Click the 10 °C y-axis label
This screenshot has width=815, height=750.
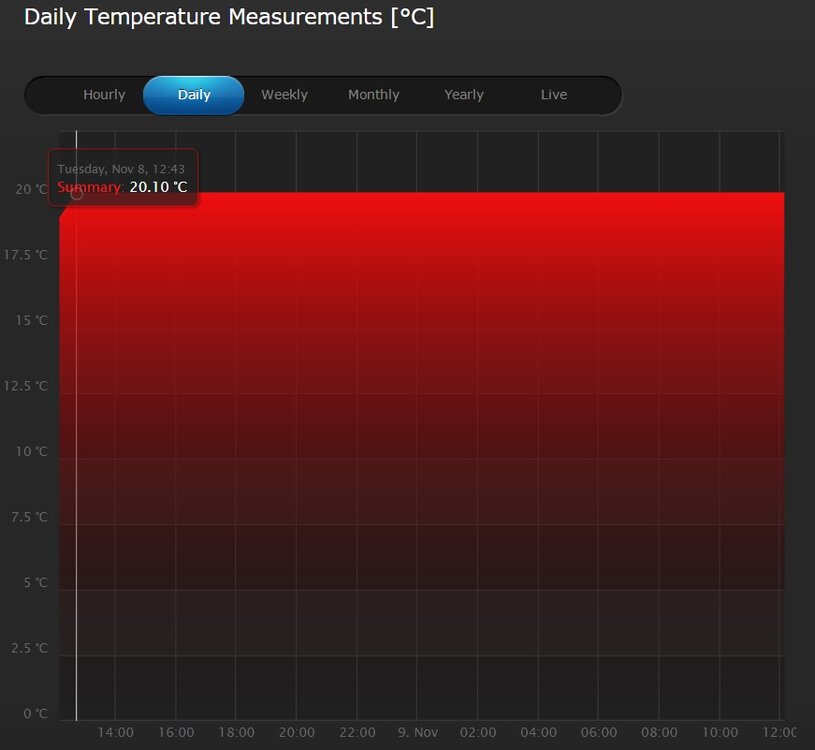(31, 451)
